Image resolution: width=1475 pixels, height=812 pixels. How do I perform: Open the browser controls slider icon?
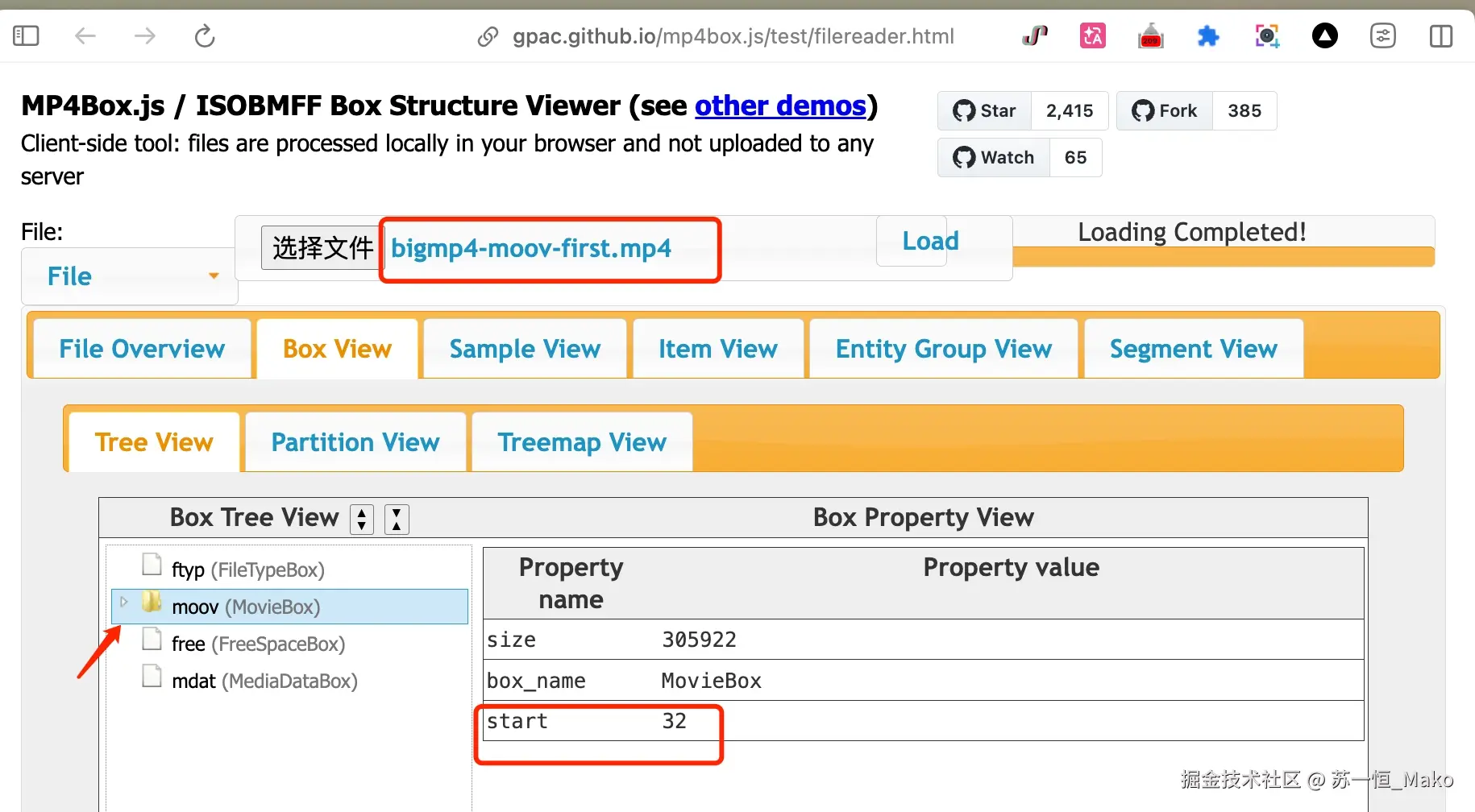coord(1383,35)
